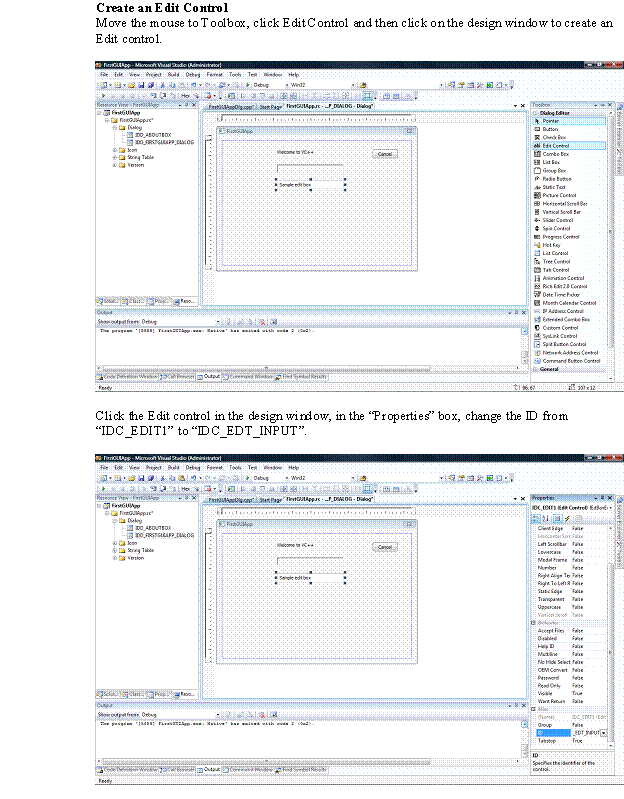This screenshot has height=799, width=624.
Task: Switch to FirstGUIAppDlg.cpp tab in Properties screenshot
Action: click(x=231, y=499)
